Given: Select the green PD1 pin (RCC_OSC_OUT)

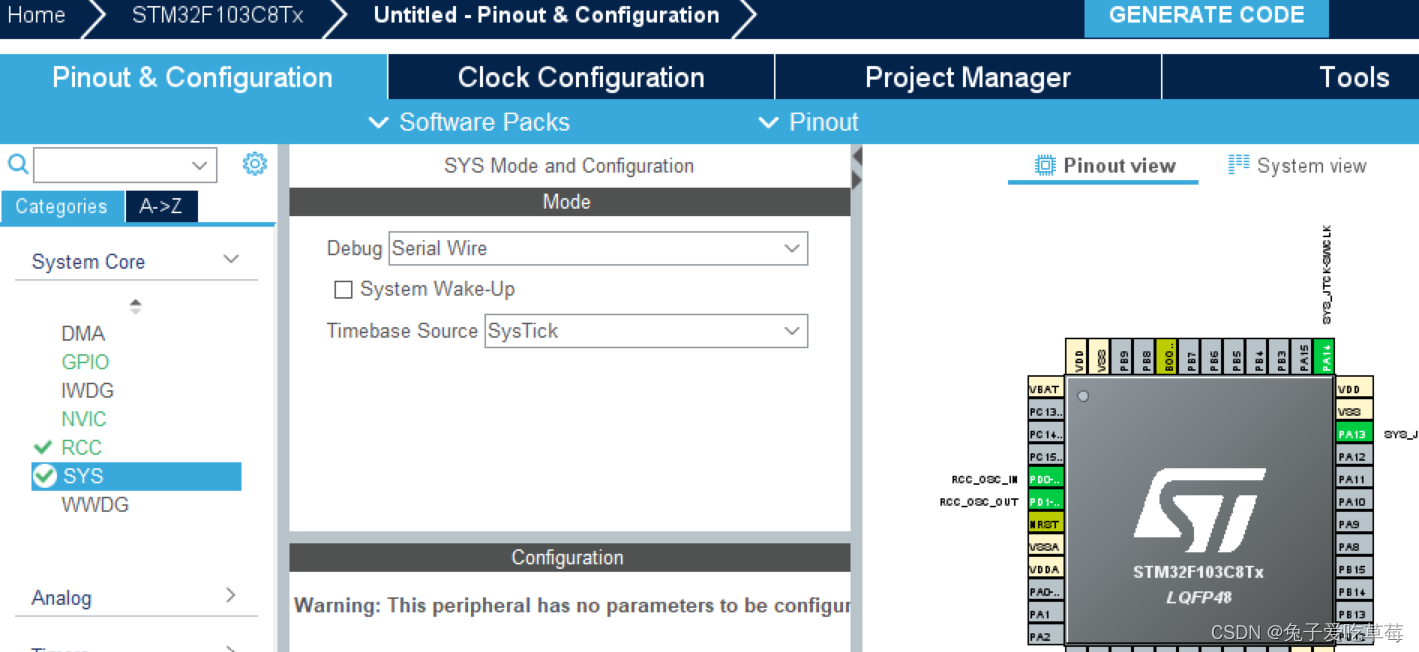Looking at the screenshot, I should coord(1046,501).
